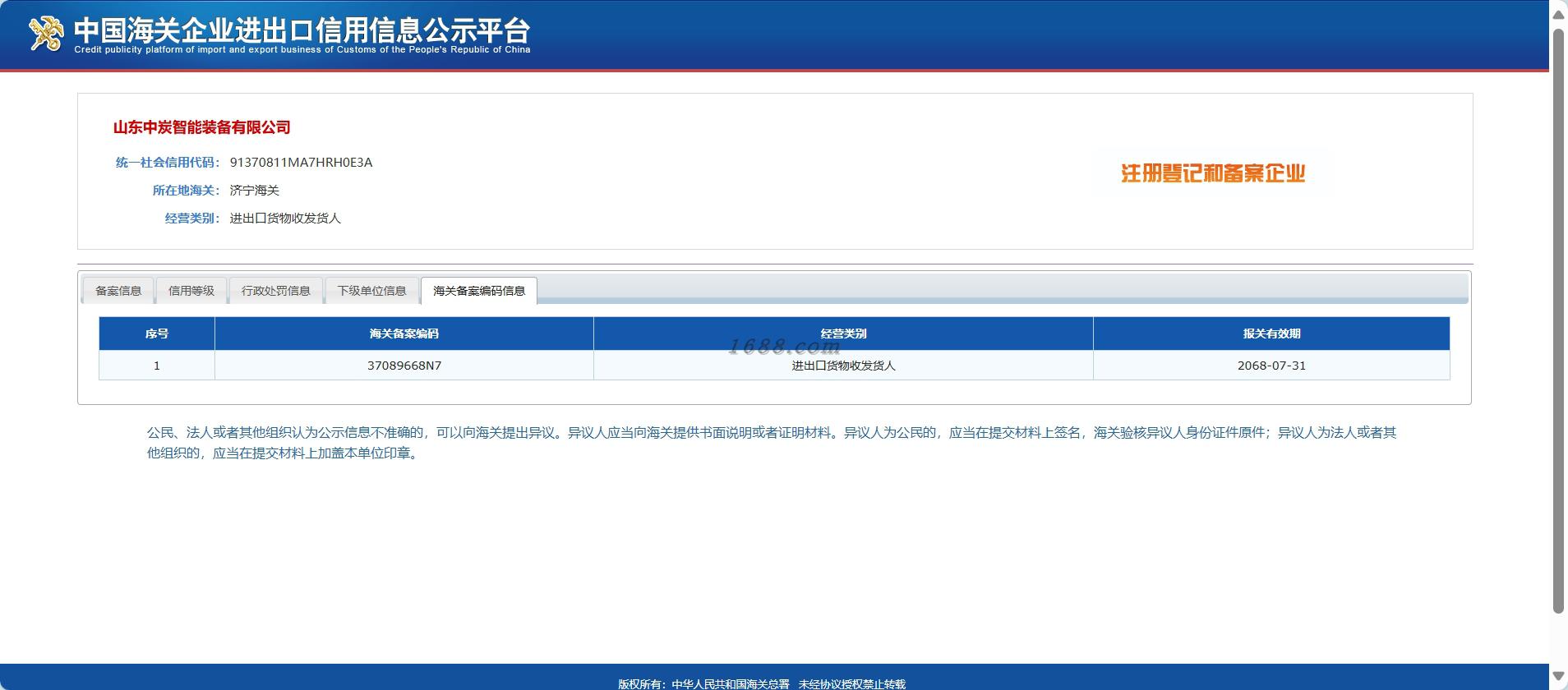This screenshot has height=690, width=1568.
Task: Click the 进出口货物收发货人 value under 经营类别 label
Action: pyautogui.click(x=285, y=218)
